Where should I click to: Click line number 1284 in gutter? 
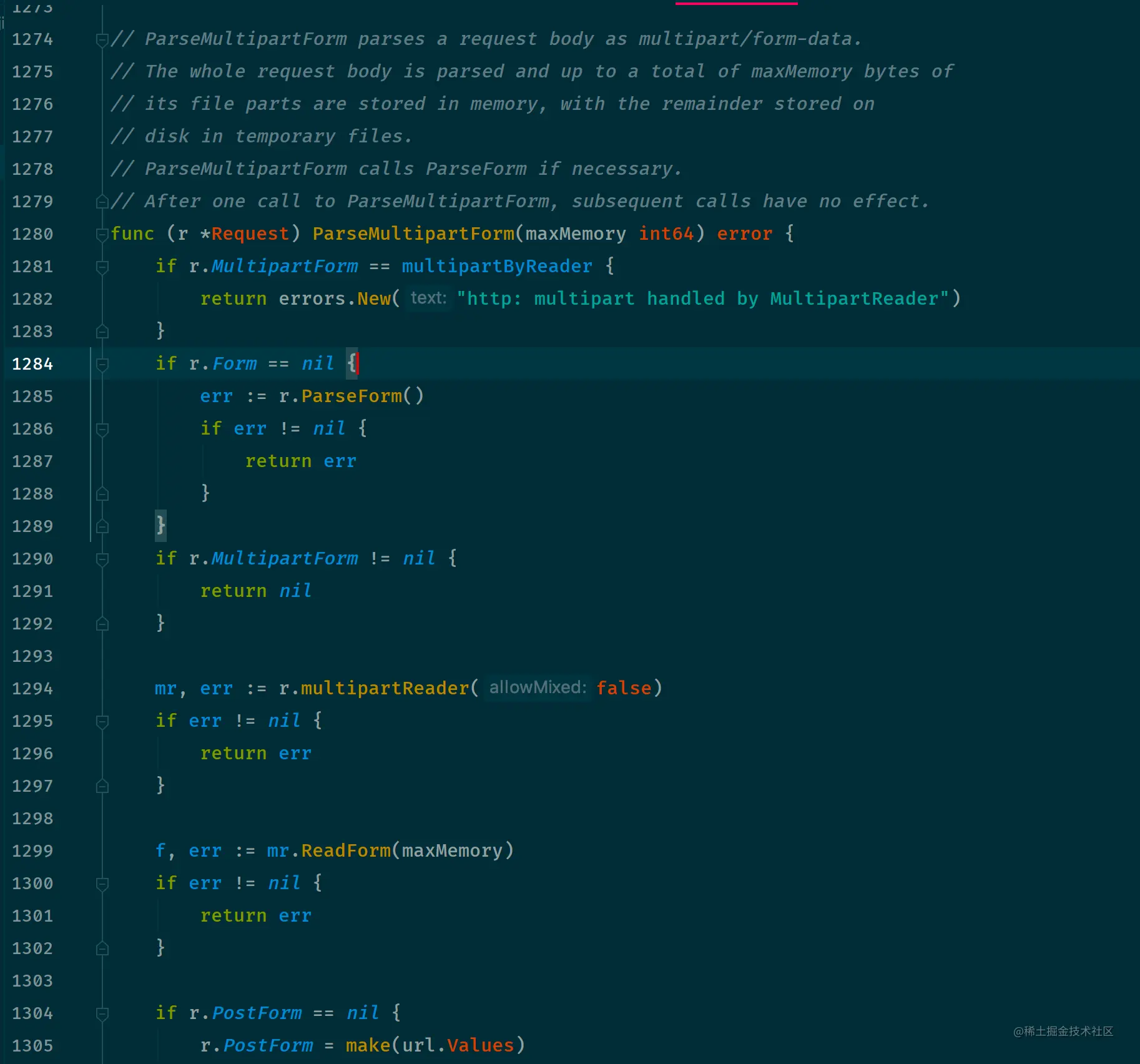32,364
